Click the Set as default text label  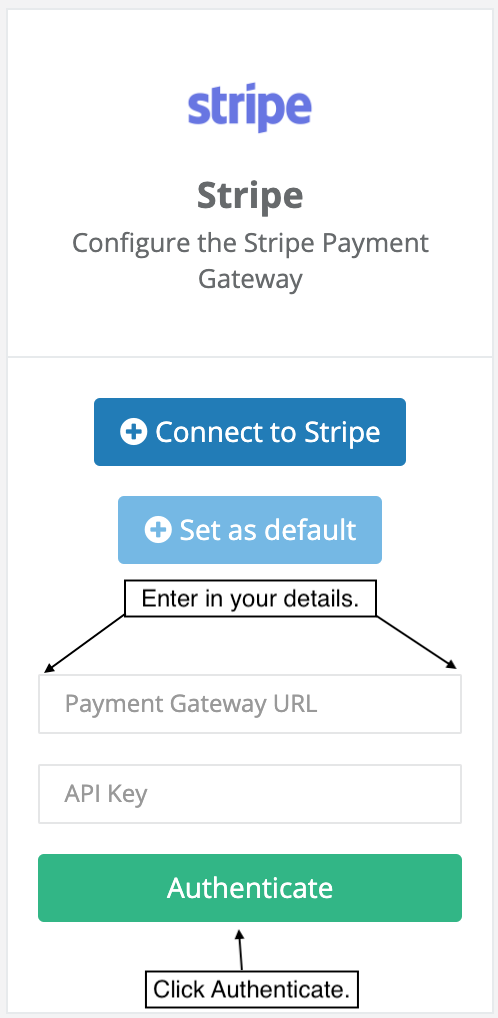pyautogui.click(x=268, y=530)
